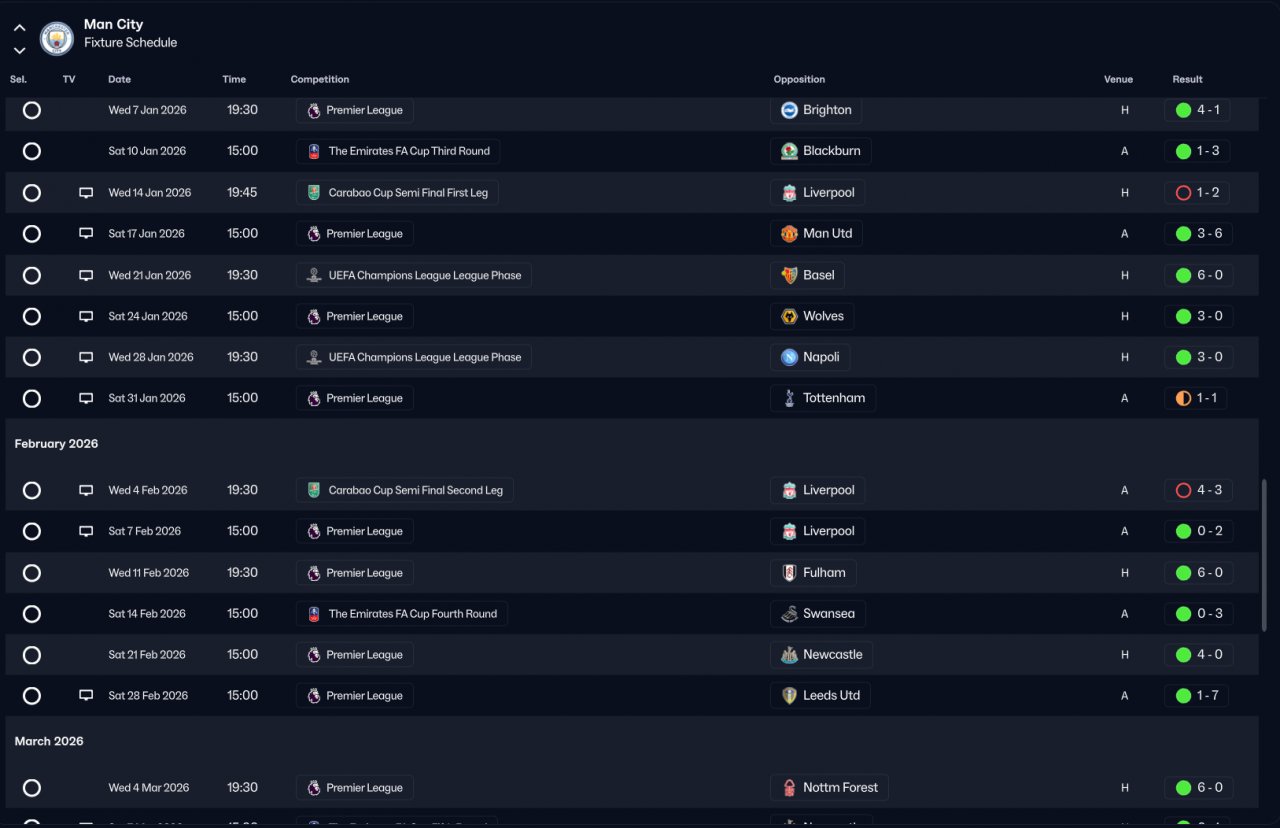Sort by the Result column header
1280x828 pixels.
(x=1188, y=79)
